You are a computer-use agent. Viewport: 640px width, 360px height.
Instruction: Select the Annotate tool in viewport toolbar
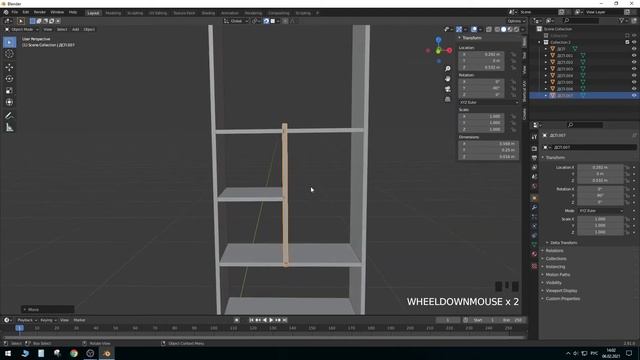point(9,116)
